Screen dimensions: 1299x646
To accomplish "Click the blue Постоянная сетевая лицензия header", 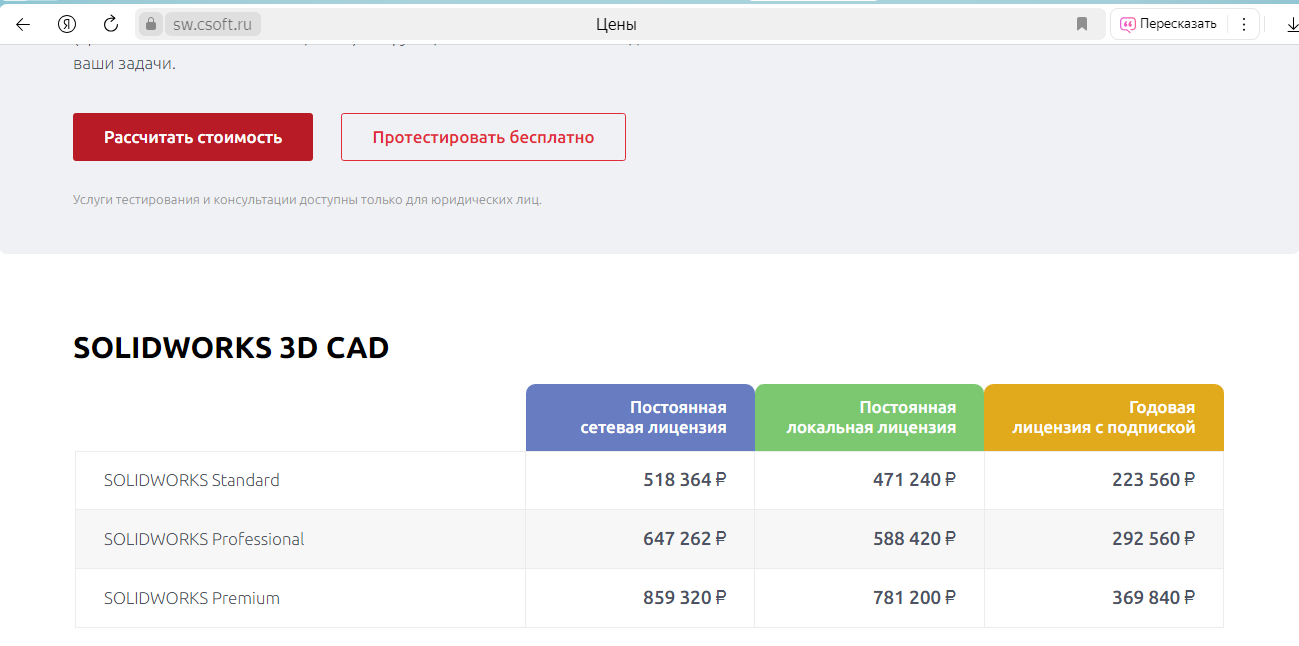I will [640, 418].
